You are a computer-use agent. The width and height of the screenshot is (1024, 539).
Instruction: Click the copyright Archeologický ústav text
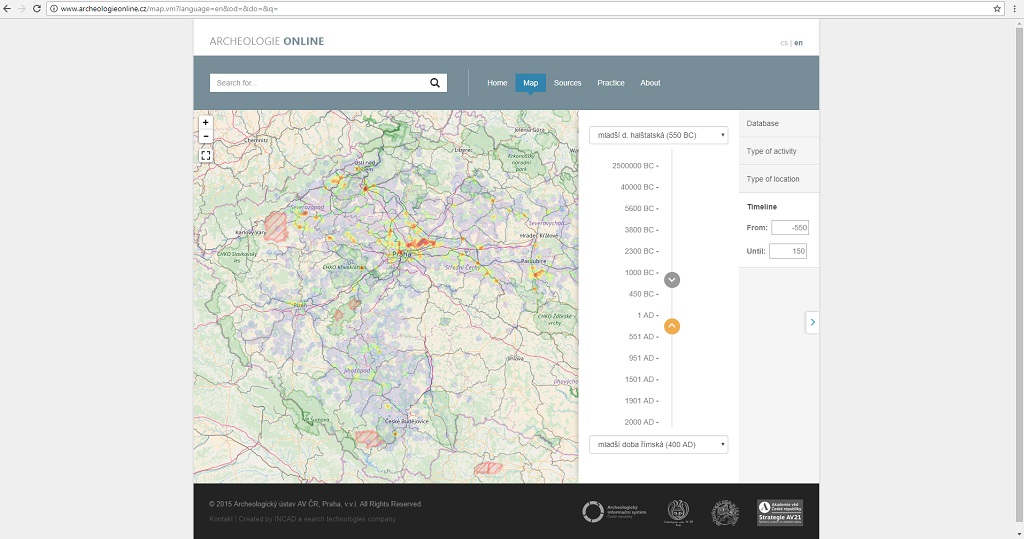(x=315, y=504)
